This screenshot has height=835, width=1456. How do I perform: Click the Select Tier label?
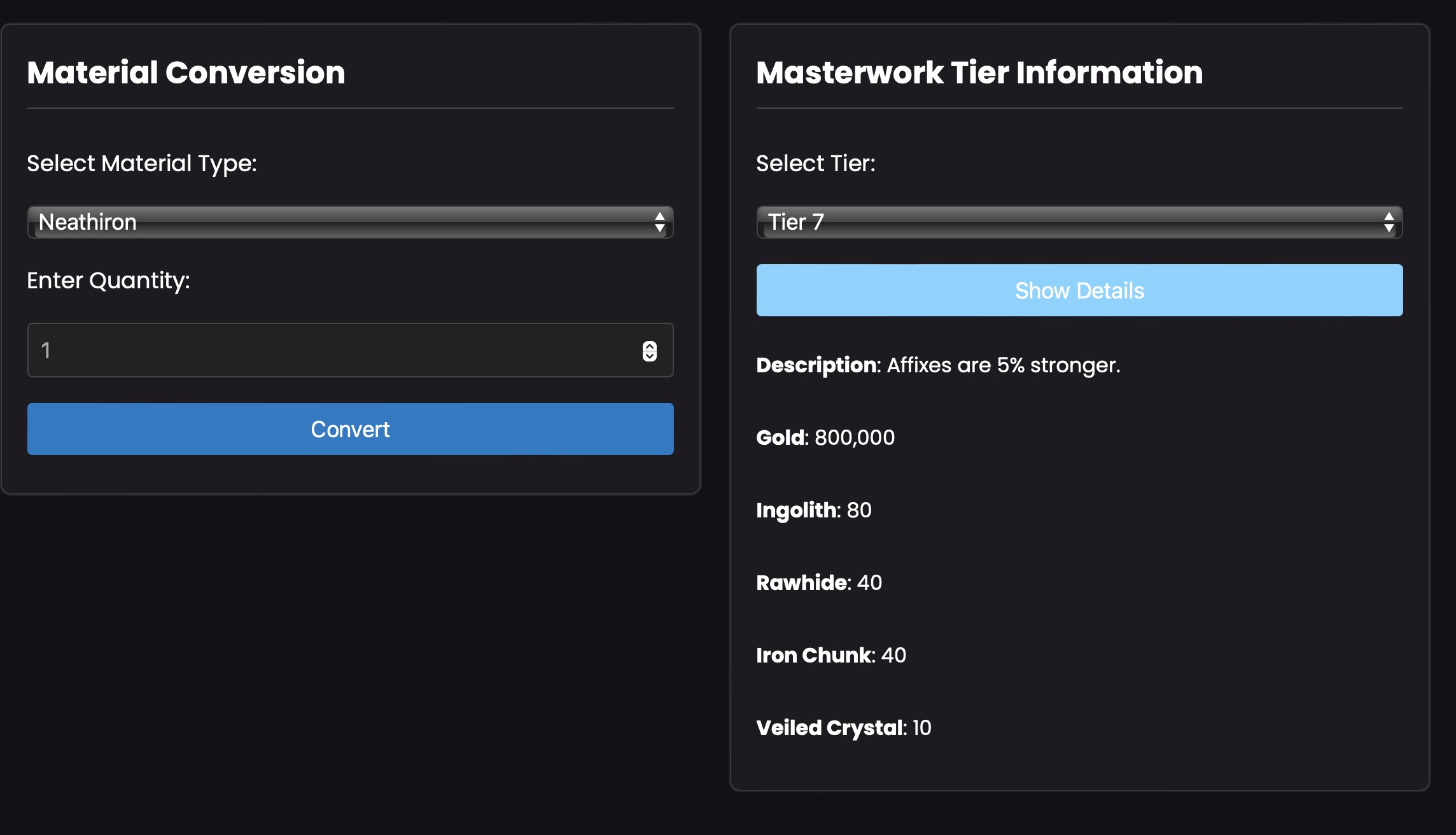[816, 164]
